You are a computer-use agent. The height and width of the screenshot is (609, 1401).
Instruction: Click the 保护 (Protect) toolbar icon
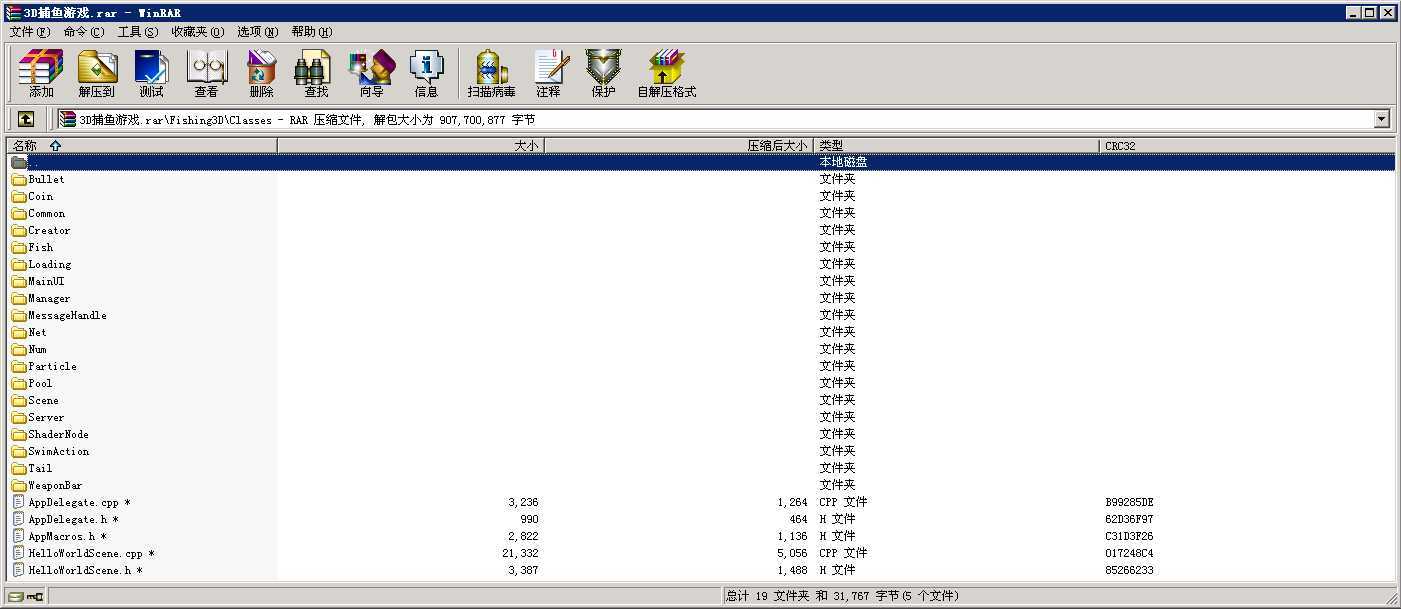click(x=603, y=74)
